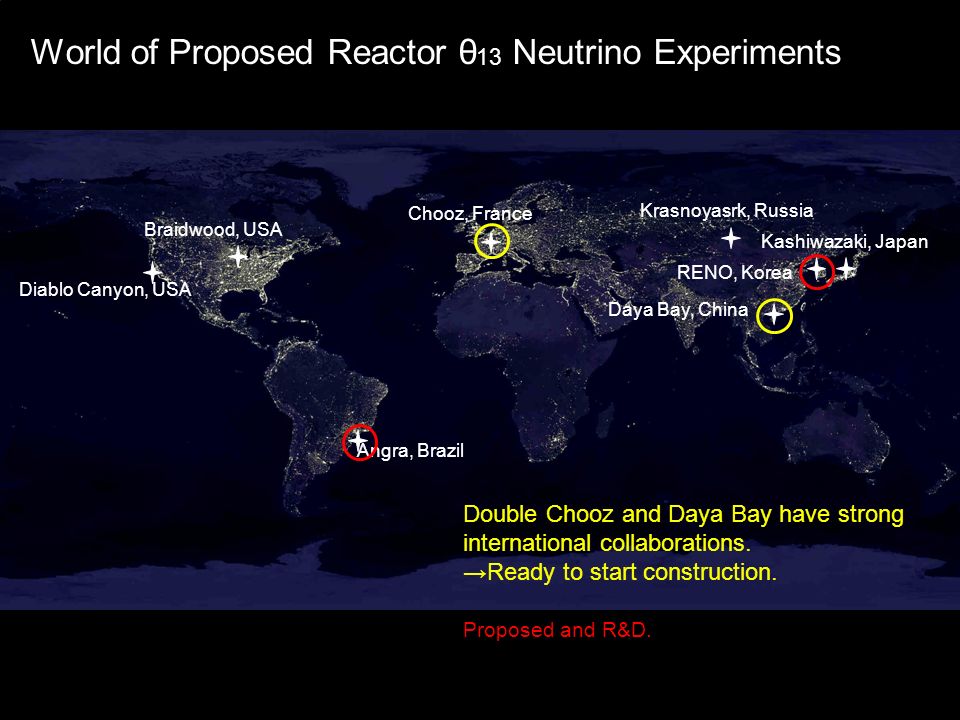Click the Daya Bay, China label
Screen dimensions: 960x720
tap(678, 309)
